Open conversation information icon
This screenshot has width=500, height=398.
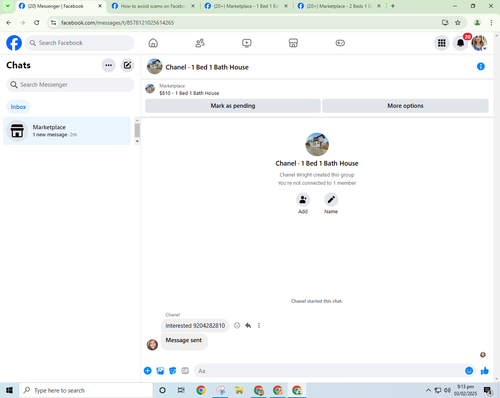pyautogui.click(x=481, y=67)
